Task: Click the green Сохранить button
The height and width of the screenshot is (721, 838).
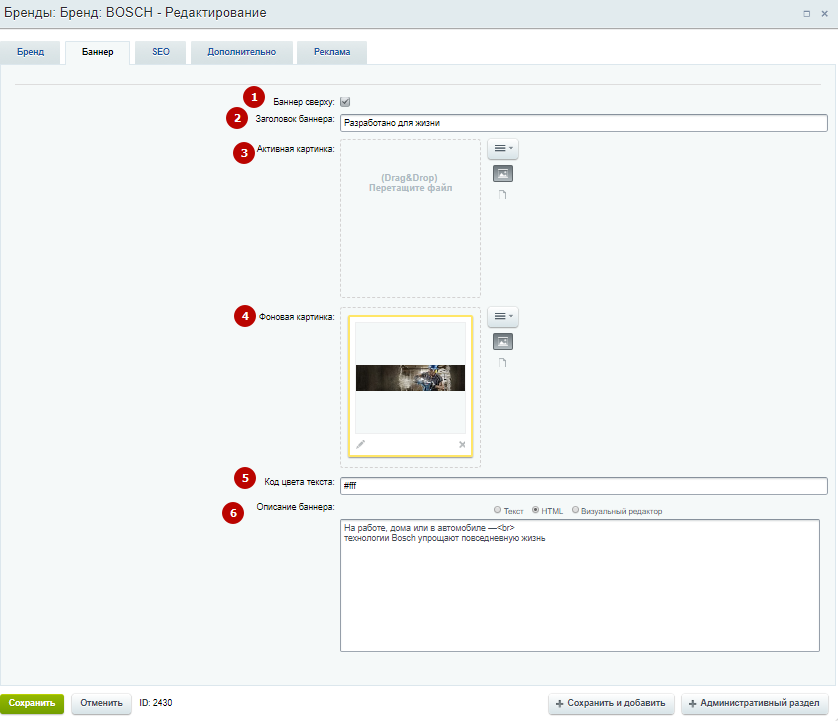Action: tap(32, 703)
